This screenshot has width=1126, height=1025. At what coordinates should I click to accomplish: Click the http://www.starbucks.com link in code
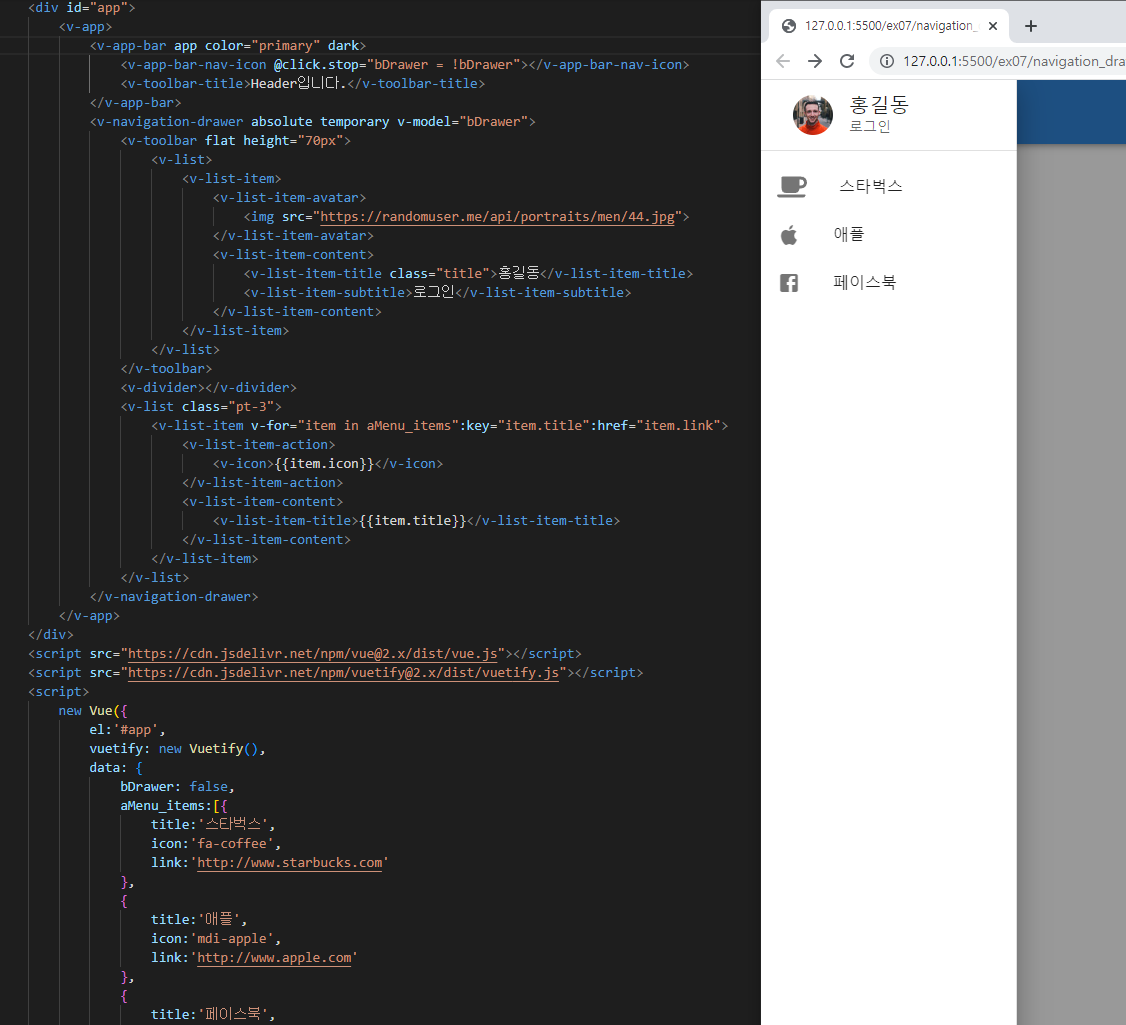[x=290, y=863]
